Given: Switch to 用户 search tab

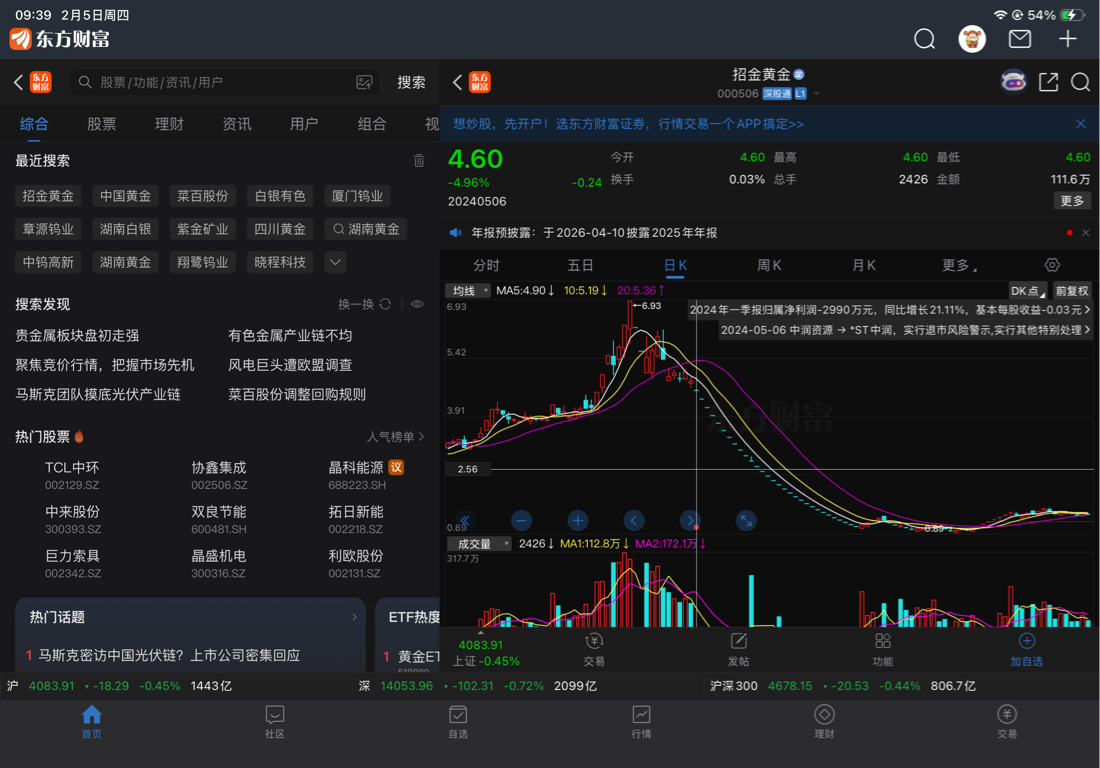Looking at the screenshot, I should pyautogui.click(x=304, y=124).
